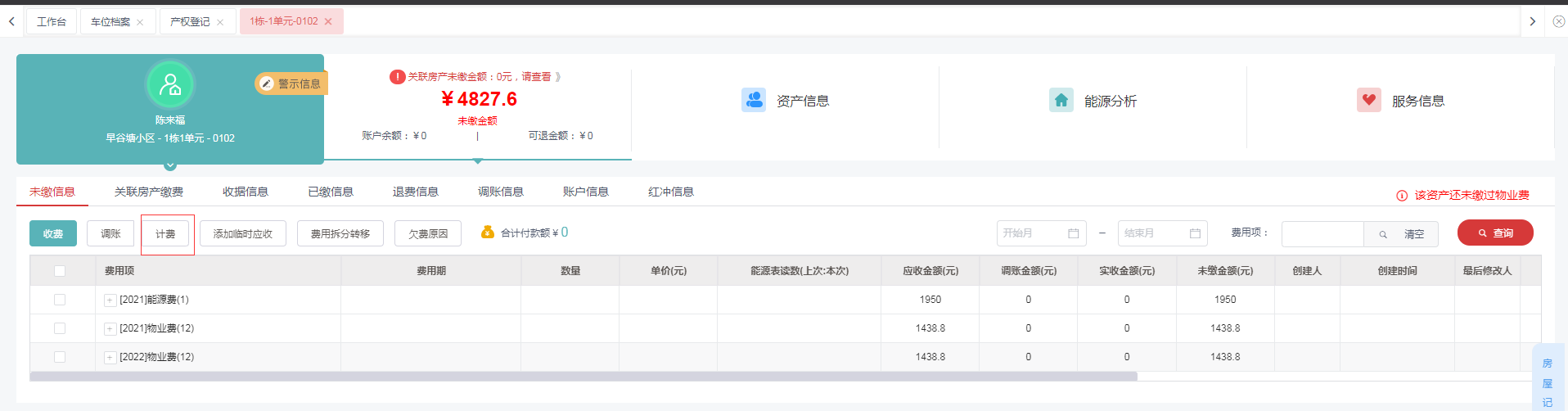Expand the owner card down chevron
Screen dimensions: 1568x411
pyautogui.click(x=170, y=165)
